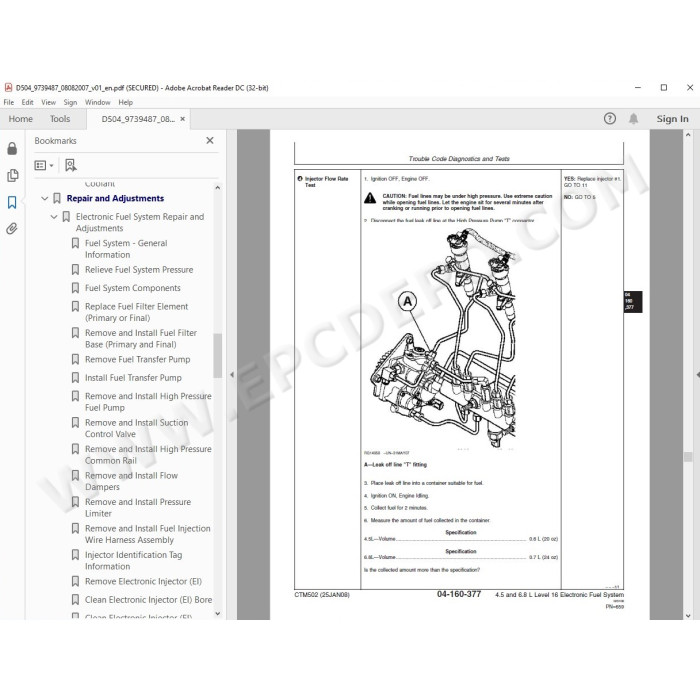Click bookmark icon beside Relieve Fuel System Pressure
700x700 pixels.
(75, 270)
